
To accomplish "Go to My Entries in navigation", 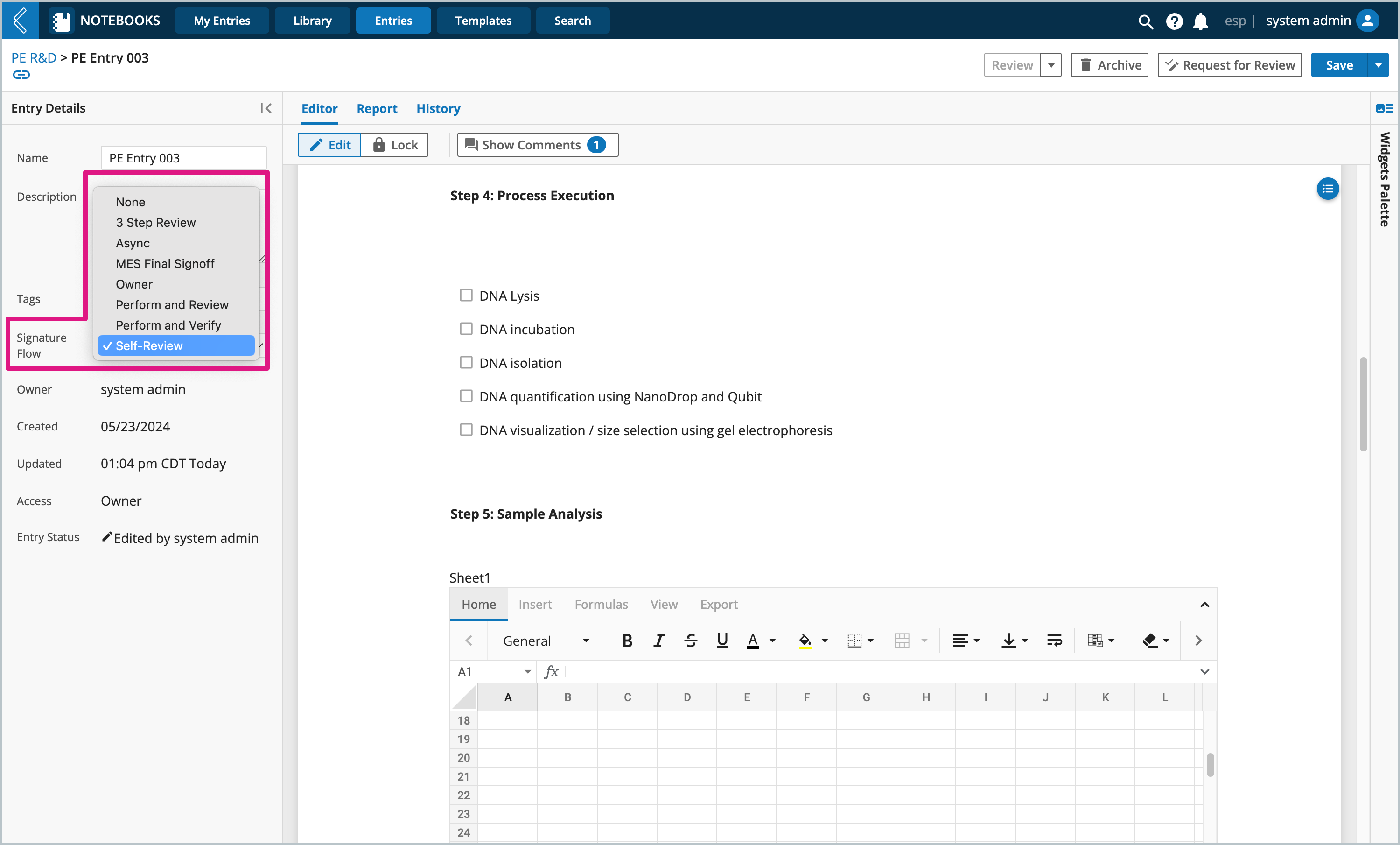I will pos(222,21).
